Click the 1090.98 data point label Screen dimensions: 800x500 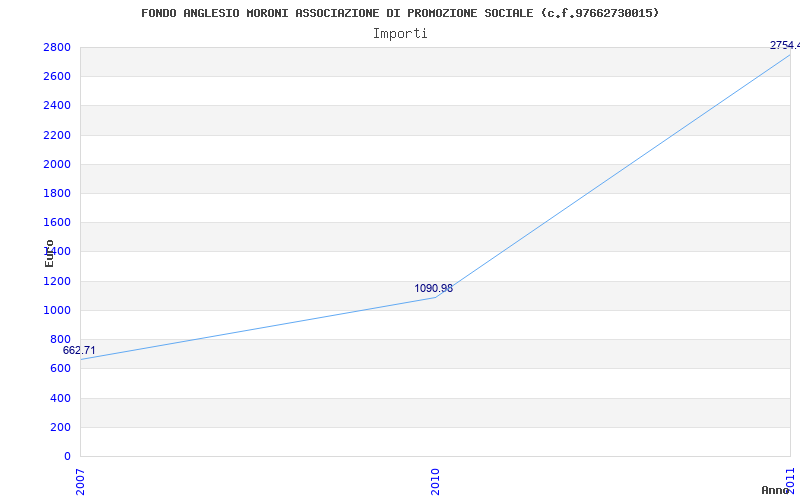point(433,288)
